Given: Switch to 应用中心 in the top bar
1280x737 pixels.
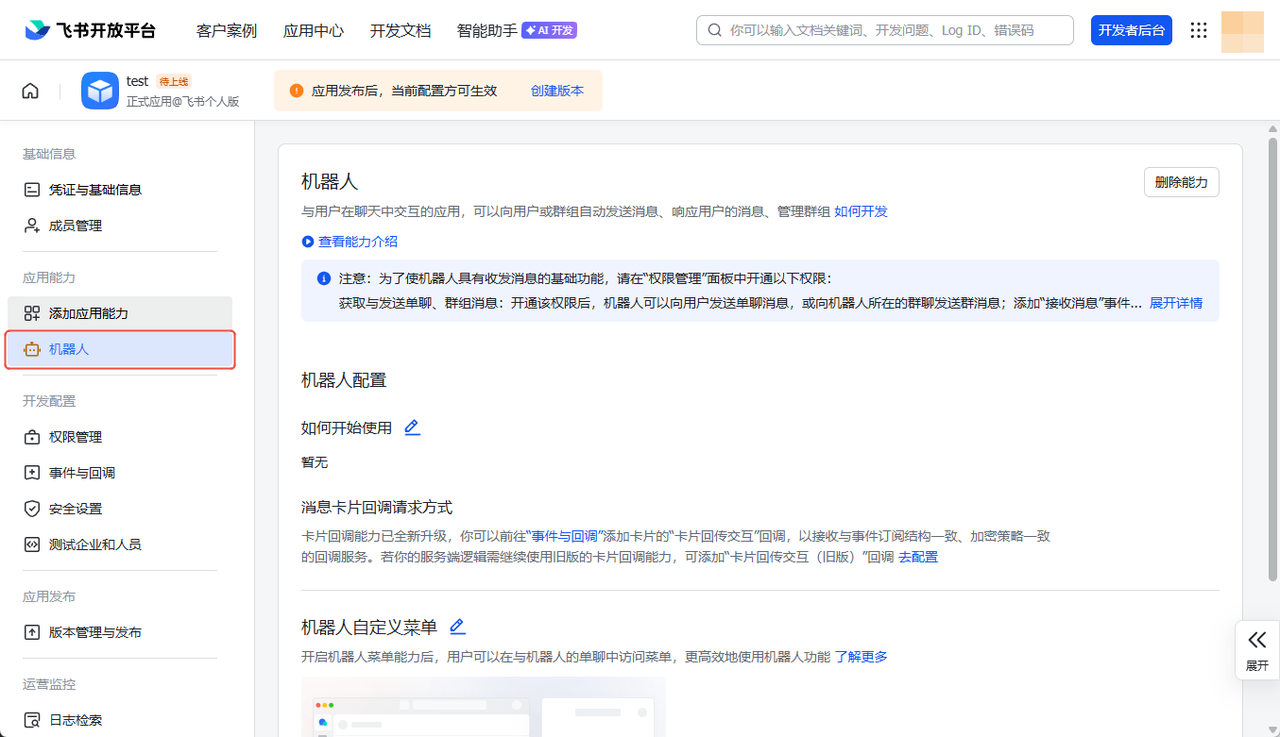Looking at the screenshot, I should pyautogui.click(x=313, y=30).
